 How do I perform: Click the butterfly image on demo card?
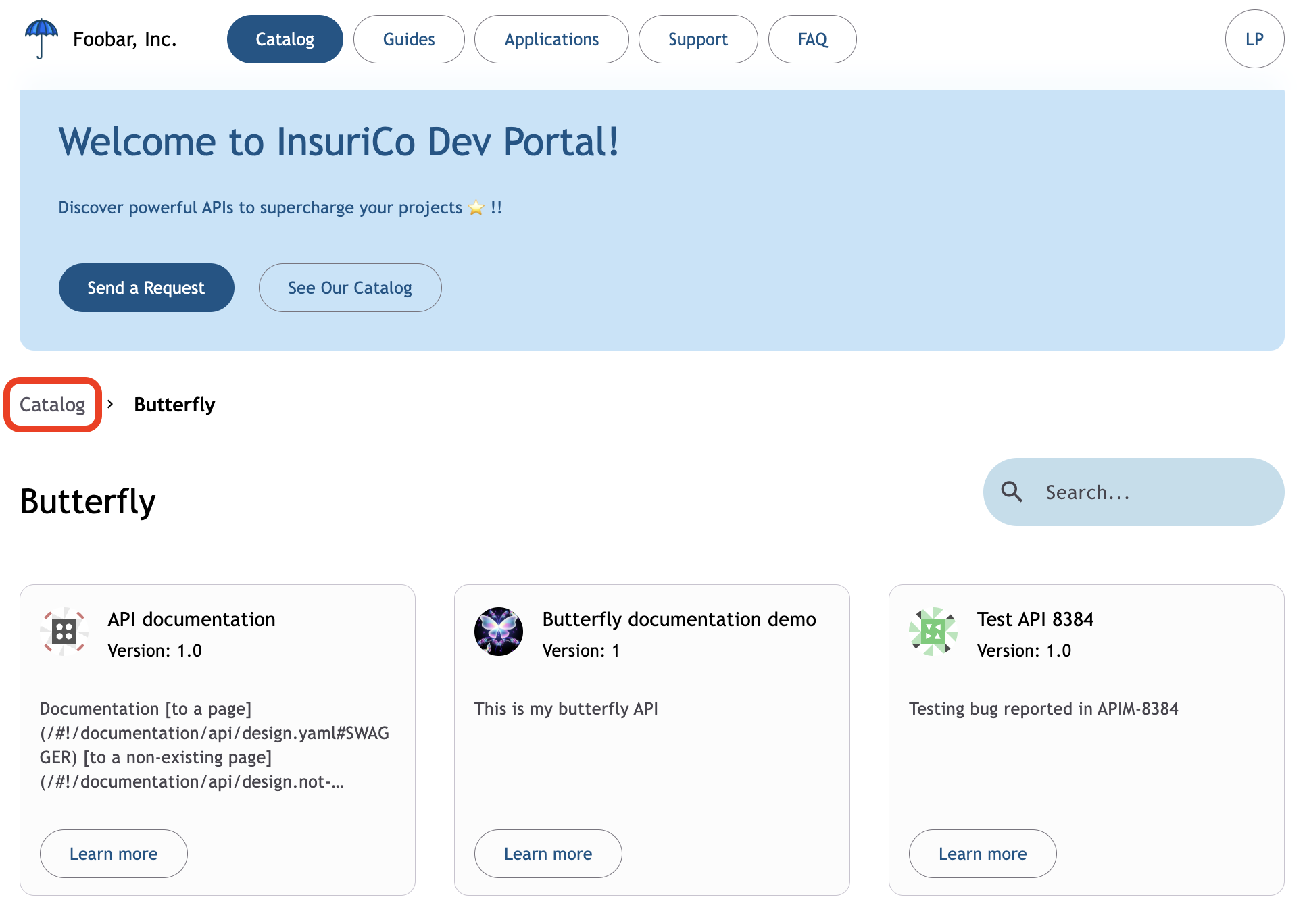[x=499, y=632]
